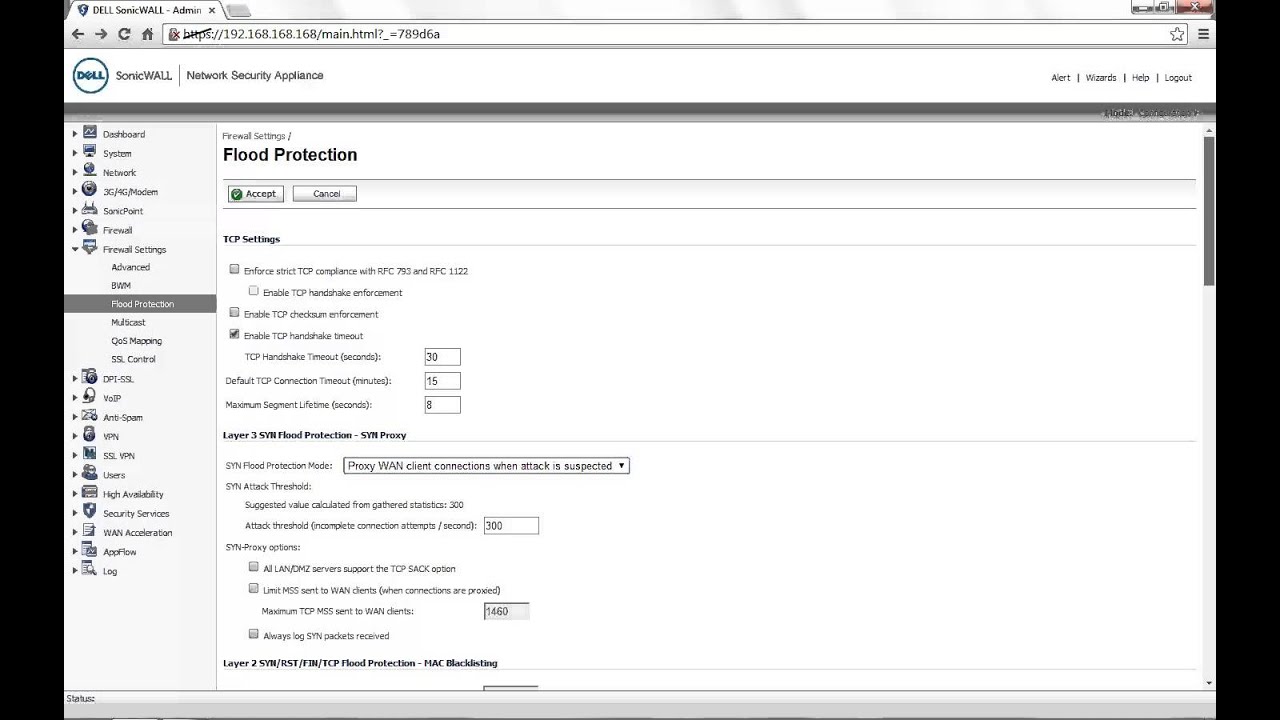Click the Accept button
Viewport: 1280px width, 720px height.
256,194
